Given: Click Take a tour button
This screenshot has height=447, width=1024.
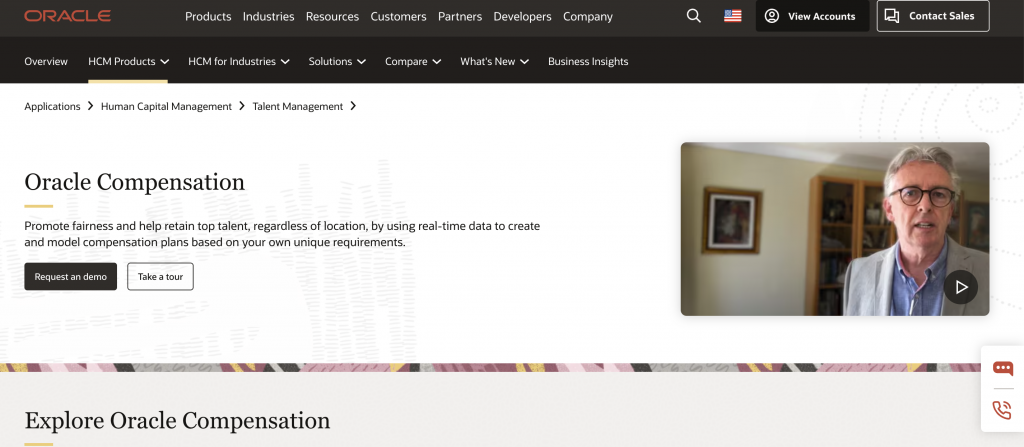Looking at the screenshot, I should click(x=161, y=276).
